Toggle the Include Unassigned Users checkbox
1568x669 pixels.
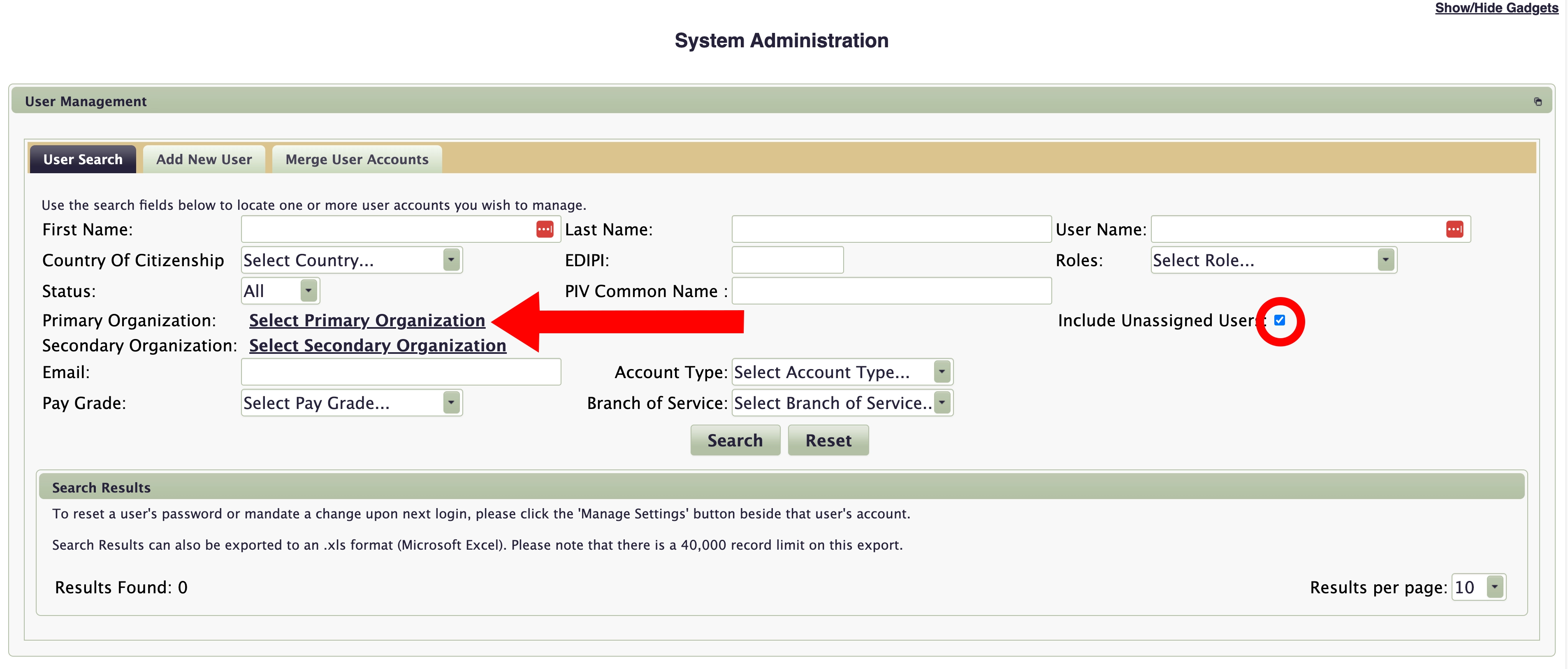[x=1280, y=320]
